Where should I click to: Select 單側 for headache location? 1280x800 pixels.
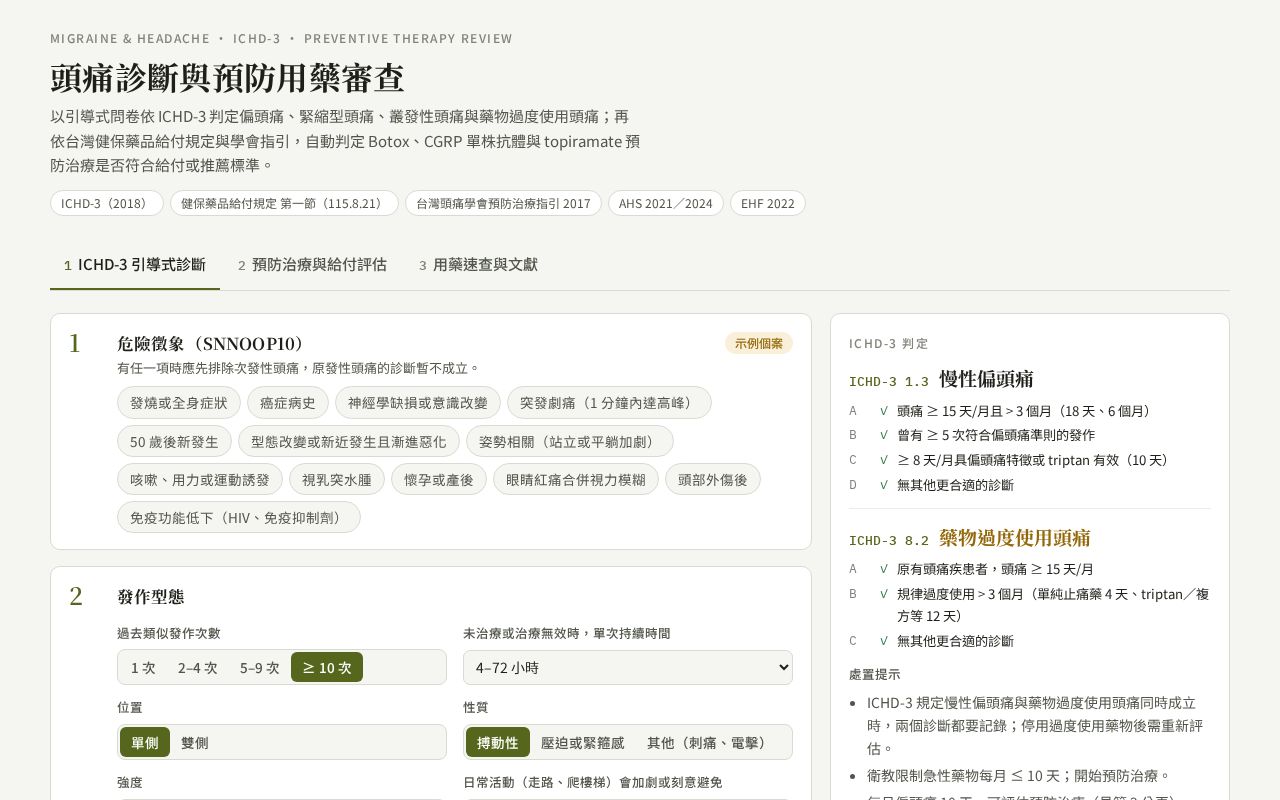pos(145,742)
